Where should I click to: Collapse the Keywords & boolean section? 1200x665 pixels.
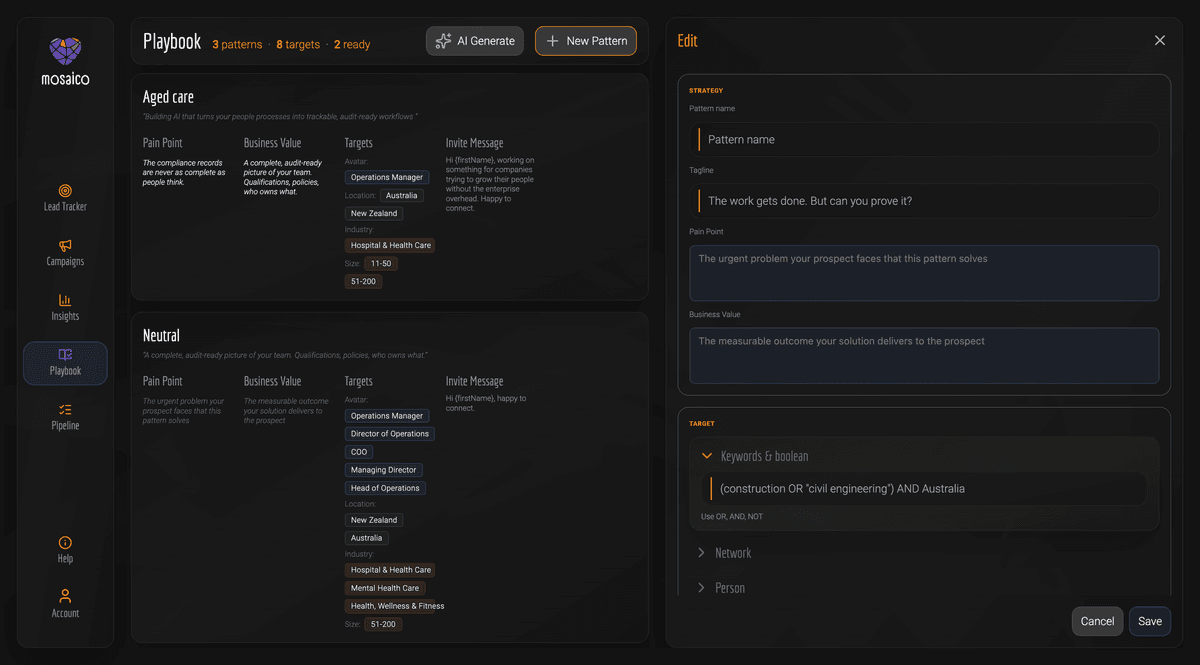[x=707, y=456]
